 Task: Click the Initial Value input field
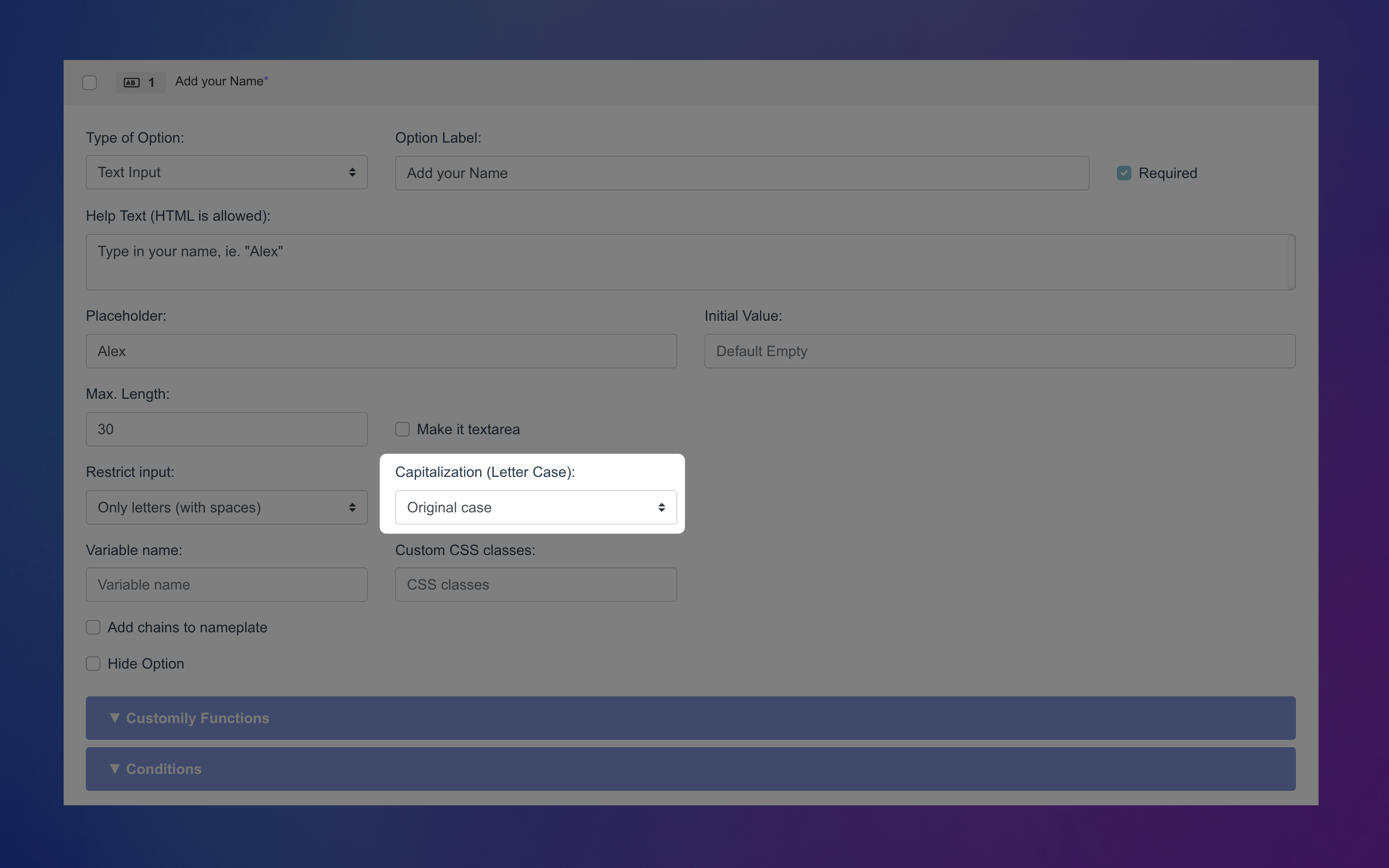click(x=999, y=352)
